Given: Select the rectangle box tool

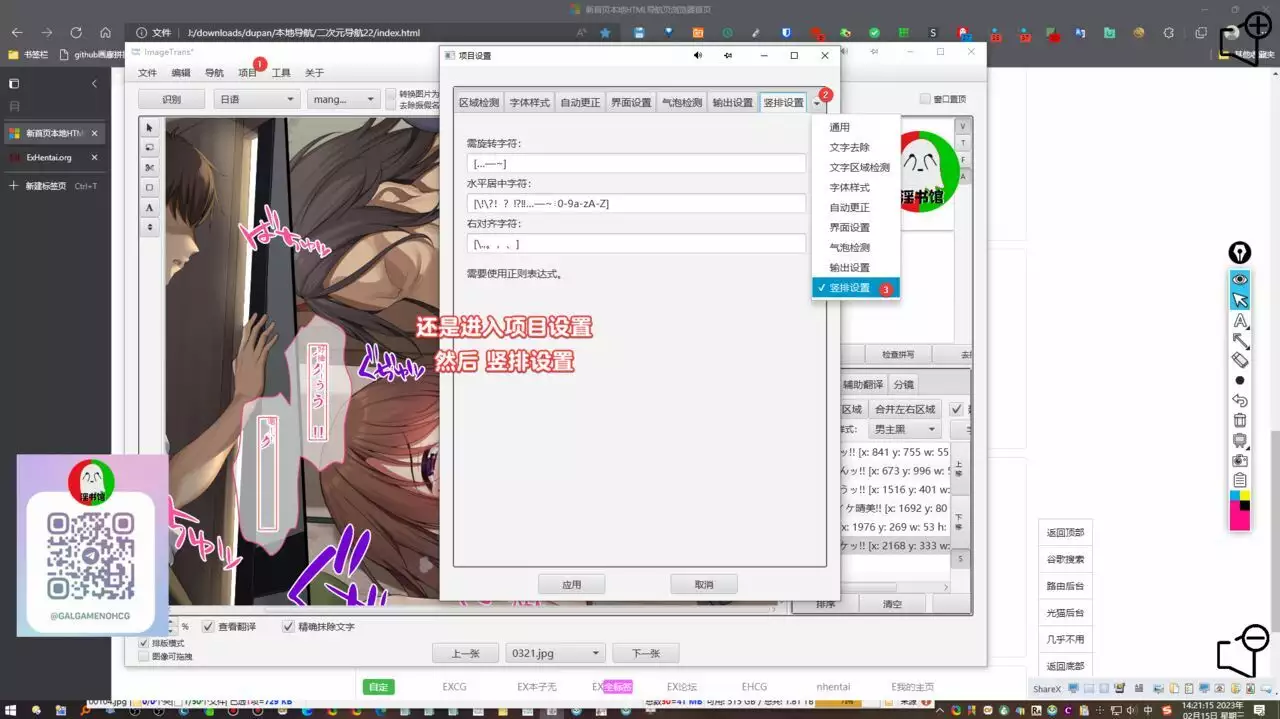Looking at the screenshot, I should tap(150, 187).
